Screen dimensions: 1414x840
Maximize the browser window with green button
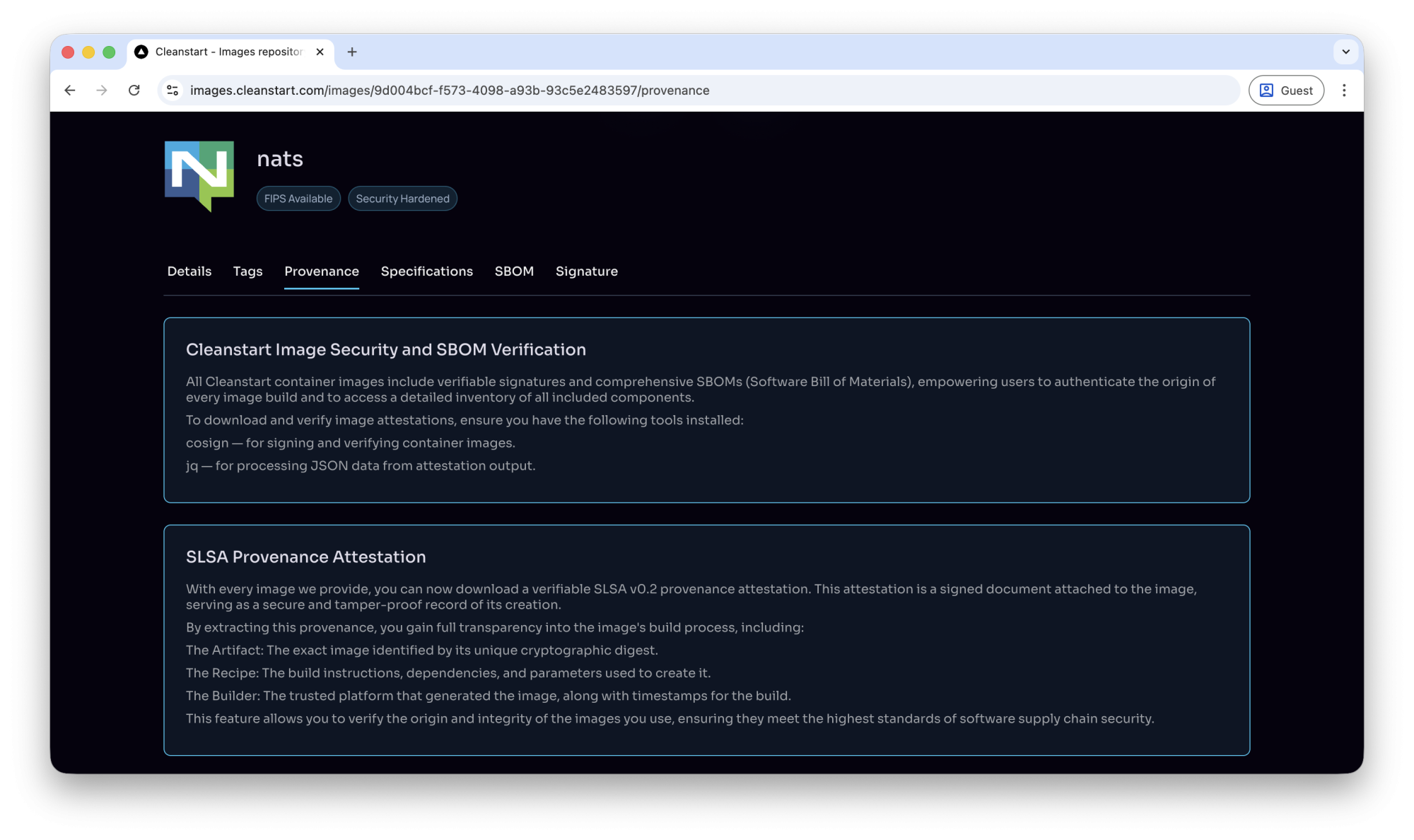[x=109, y=52]
